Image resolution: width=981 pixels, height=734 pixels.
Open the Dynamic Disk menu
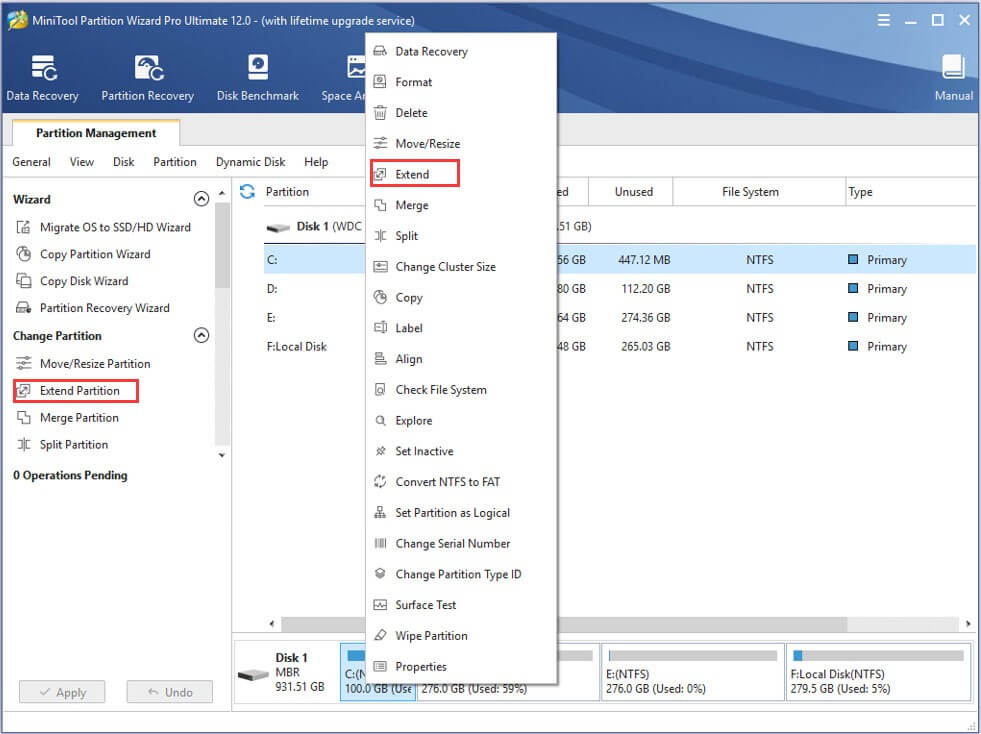(x=250, y=162)
